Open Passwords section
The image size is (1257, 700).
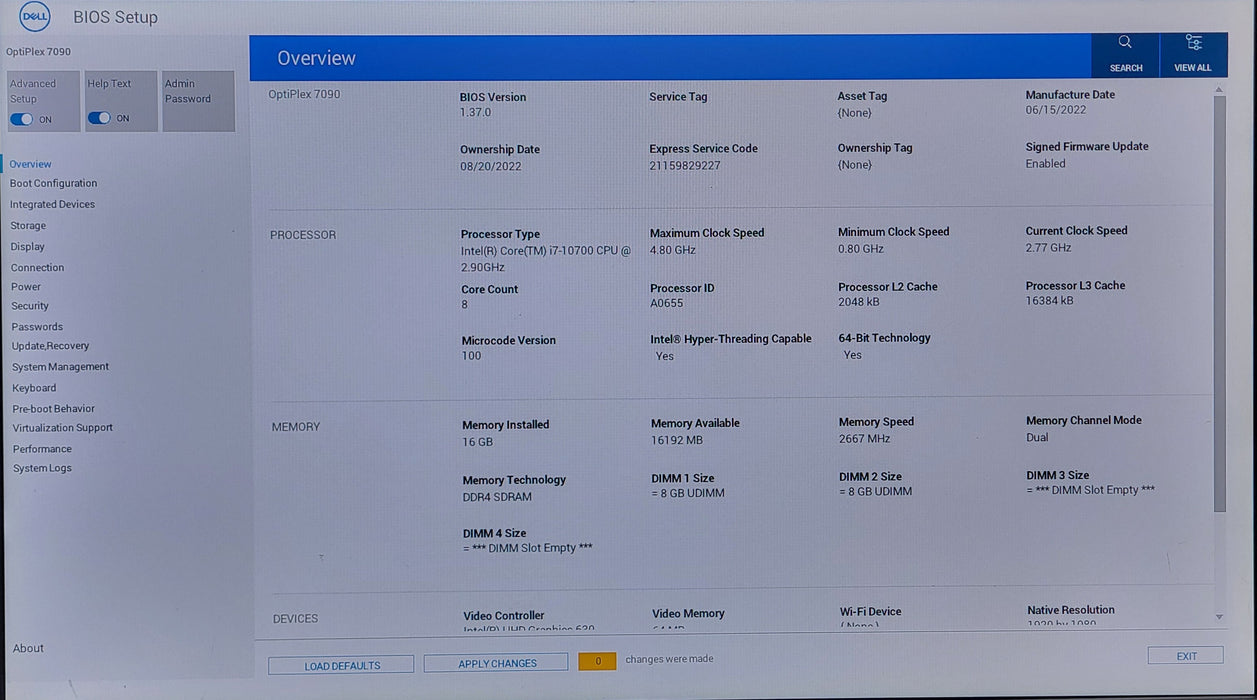(x=37, y=327)
